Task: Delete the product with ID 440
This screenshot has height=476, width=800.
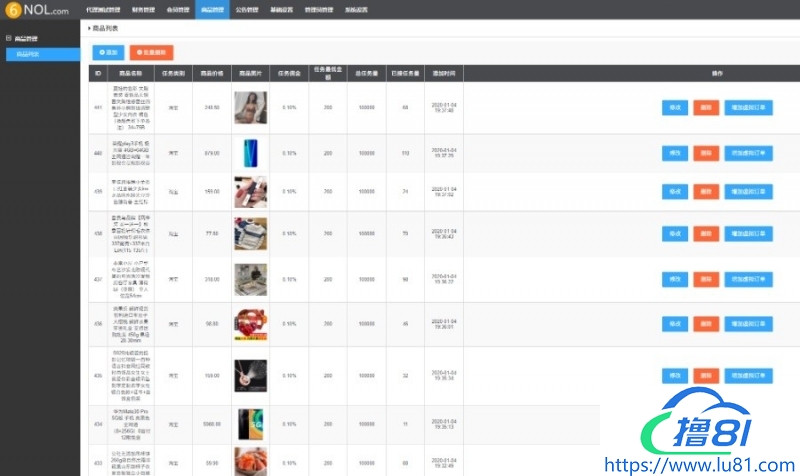Action: [x=706, y=153]
